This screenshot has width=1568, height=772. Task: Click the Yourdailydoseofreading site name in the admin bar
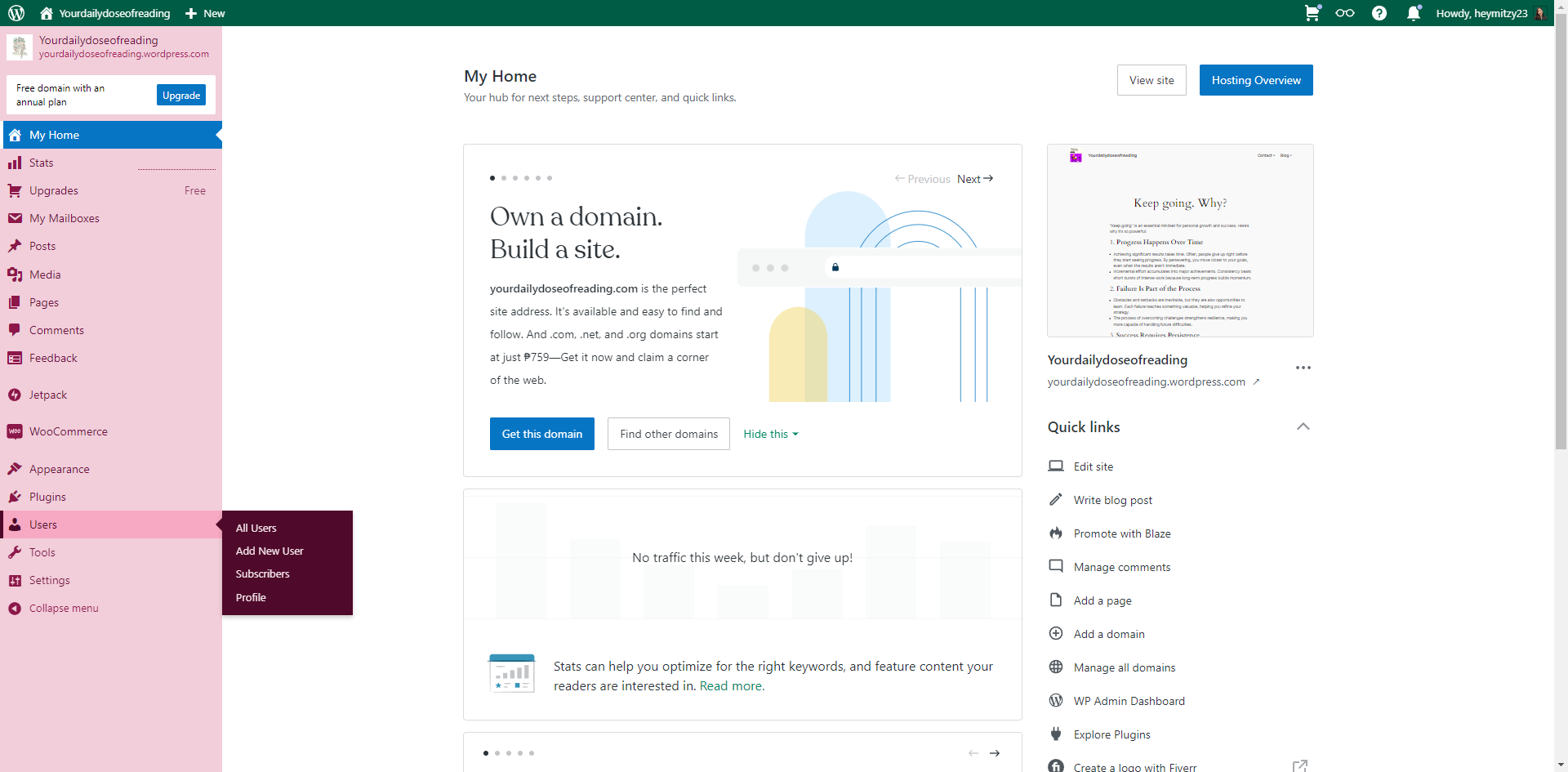point(105,13)
